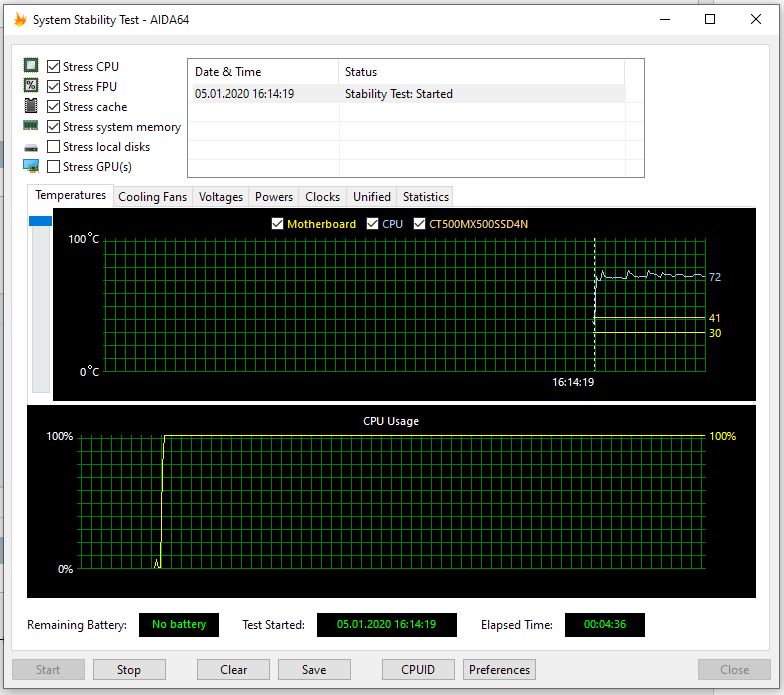This screenshot has height=695, width=784.
Task: Click the cache chip icon beside Stress cache
Action: coord(31,106)
